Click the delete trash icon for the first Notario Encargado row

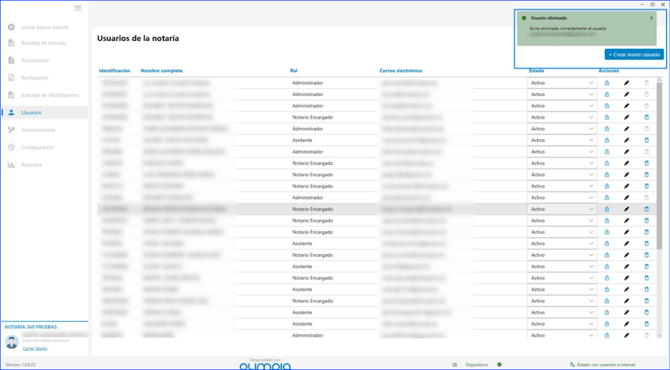(x=646, y=117)
